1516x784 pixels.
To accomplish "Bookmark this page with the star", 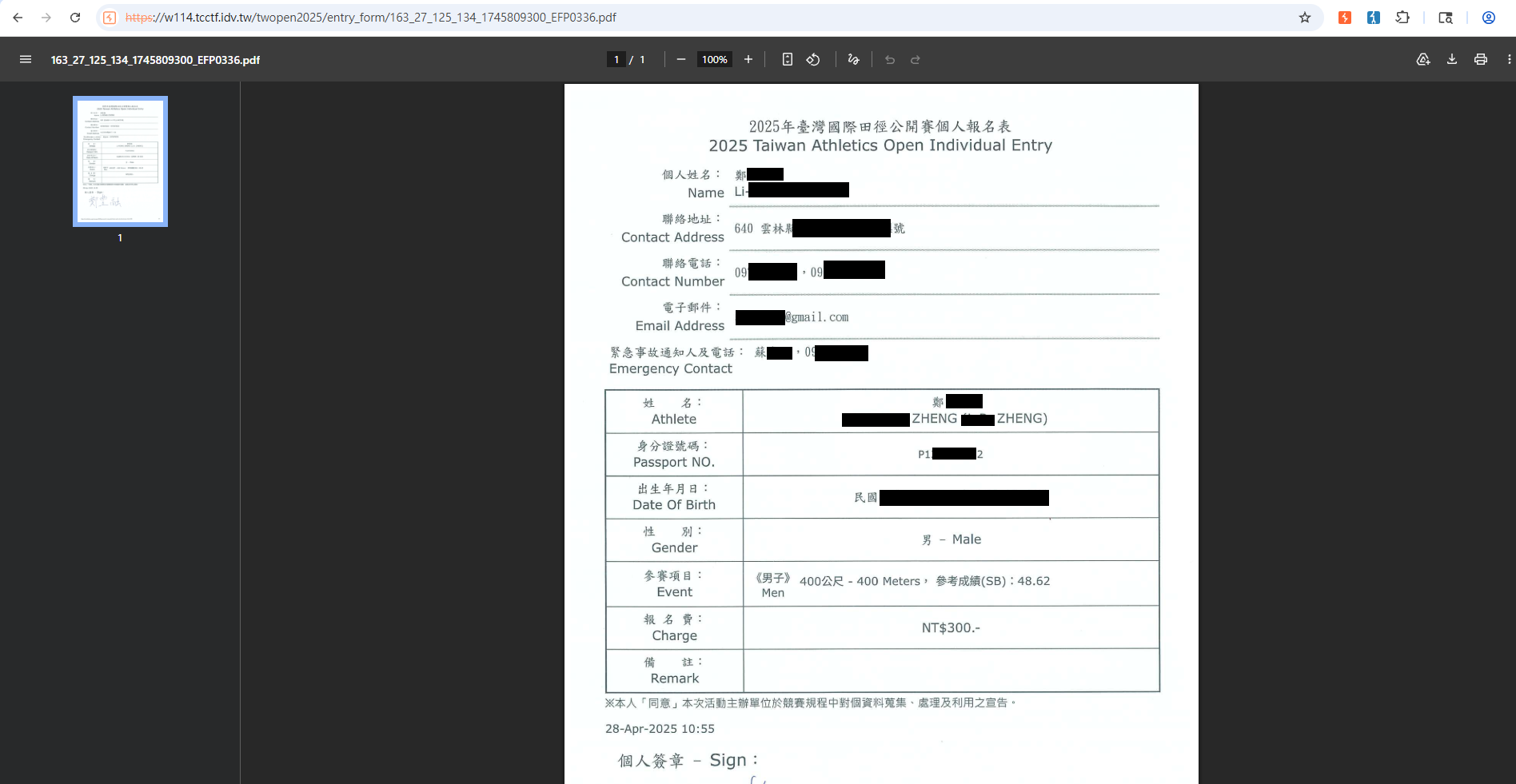I will point(1305,18).
